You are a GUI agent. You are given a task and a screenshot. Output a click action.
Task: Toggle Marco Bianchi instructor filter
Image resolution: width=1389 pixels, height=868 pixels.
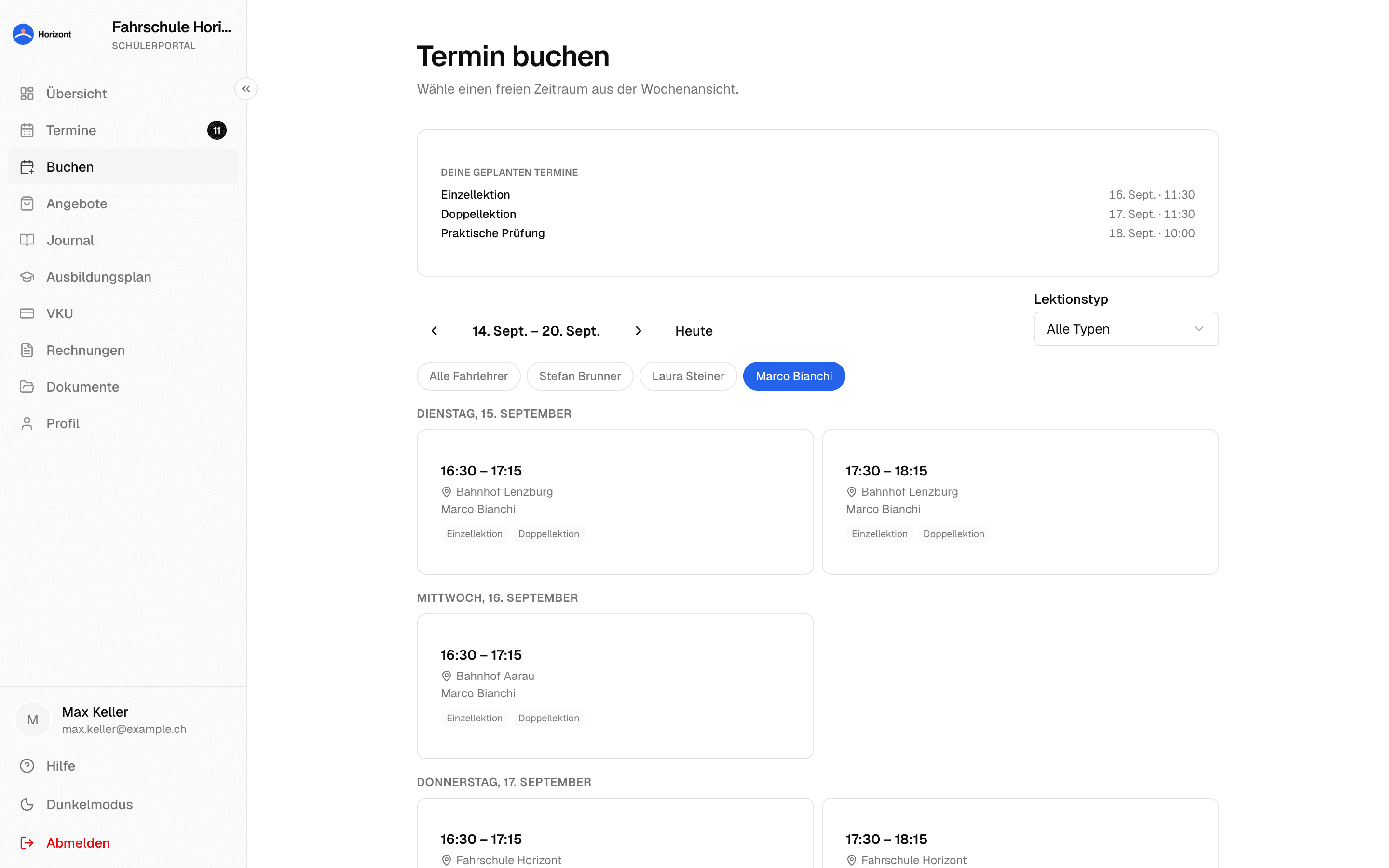click(x=794, y=376)
